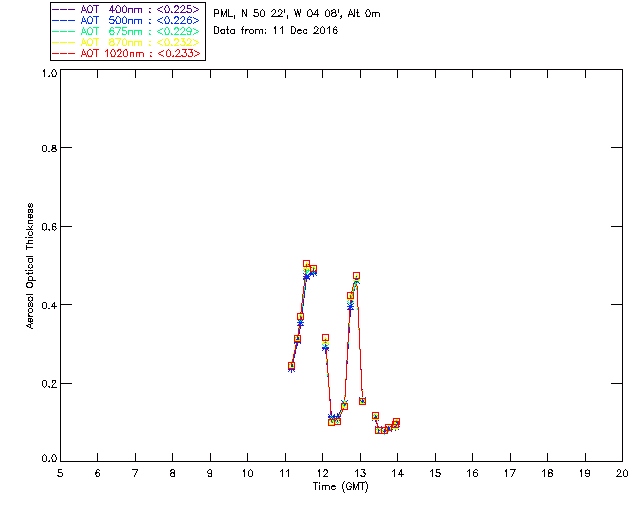Screen dimensions: 640x512
Task: Click the 1.0 y-axis tick label
Action: [x=49, y=73]
